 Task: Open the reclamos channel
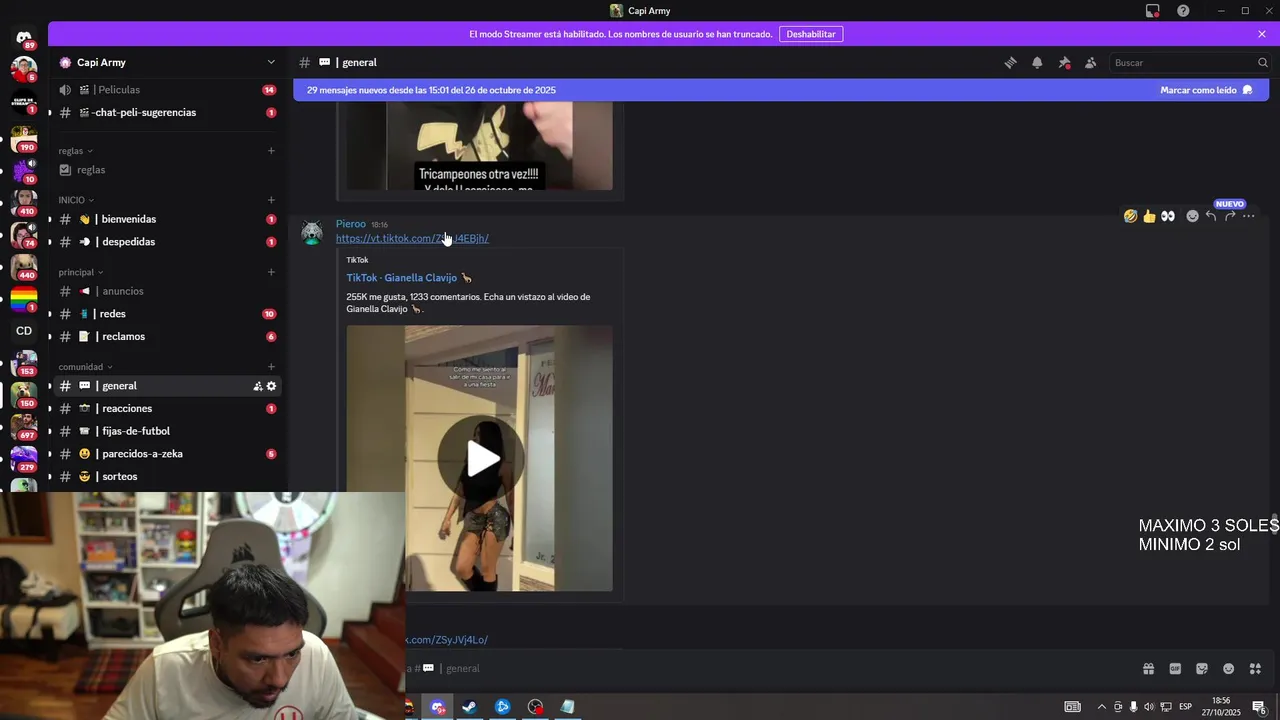[167, 337]
